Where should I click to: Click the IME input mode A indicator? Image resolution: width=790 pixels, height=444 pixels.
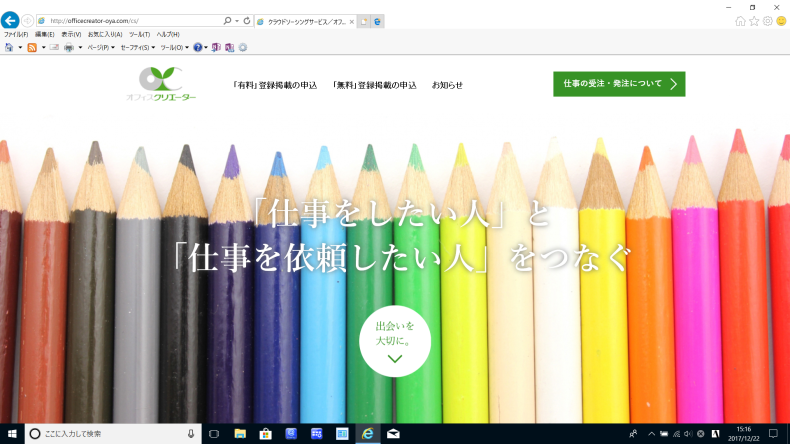[x=715, y=433]
